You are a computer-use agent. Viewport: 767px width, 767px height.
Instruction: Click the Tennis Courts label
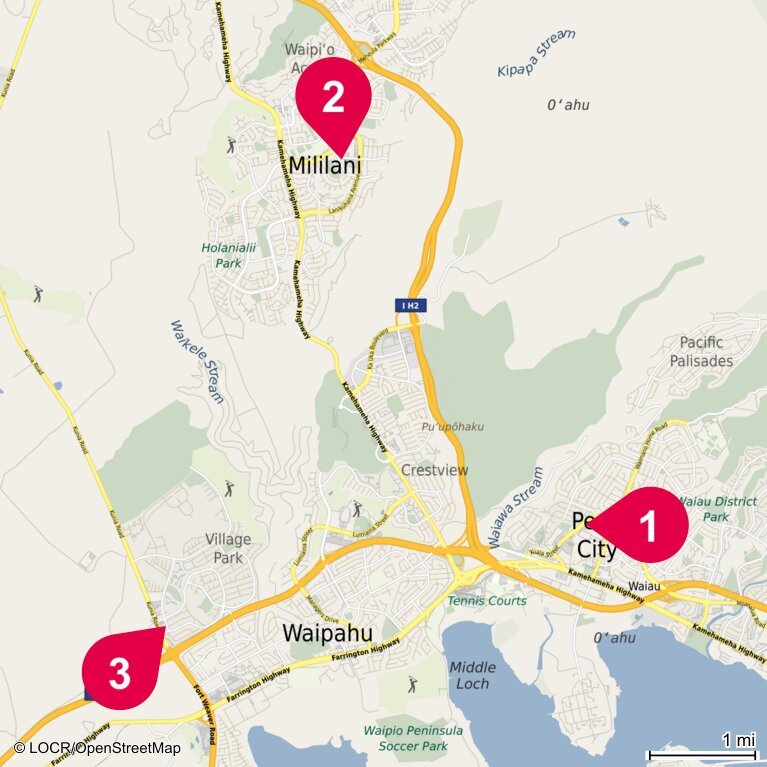click(x=487, y=601)
